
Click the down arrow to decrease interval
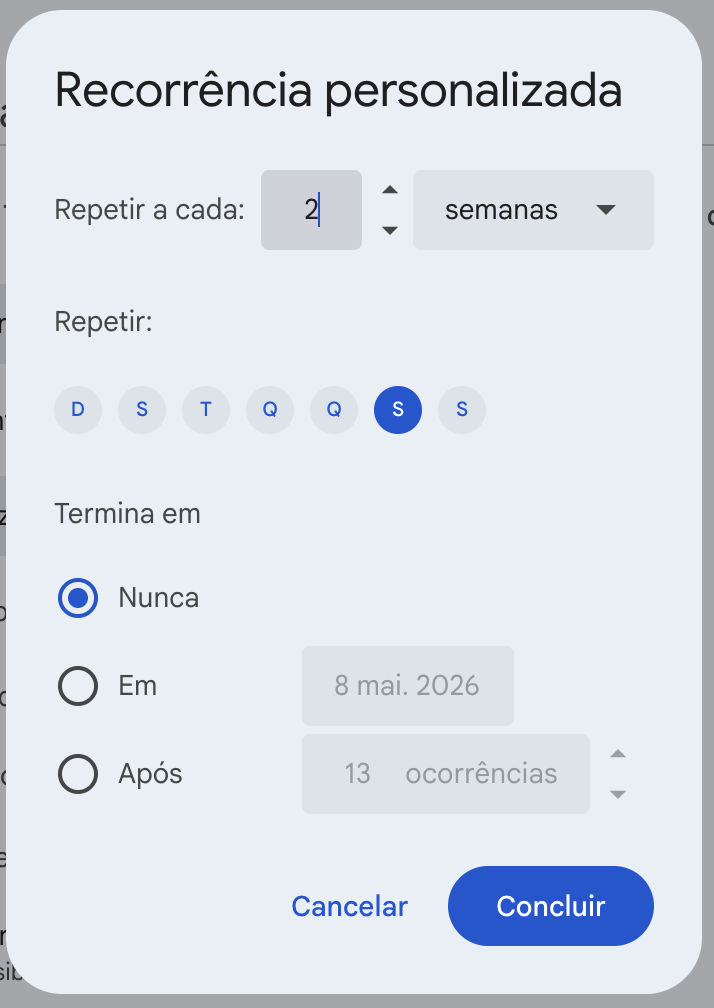pos(389,231)
